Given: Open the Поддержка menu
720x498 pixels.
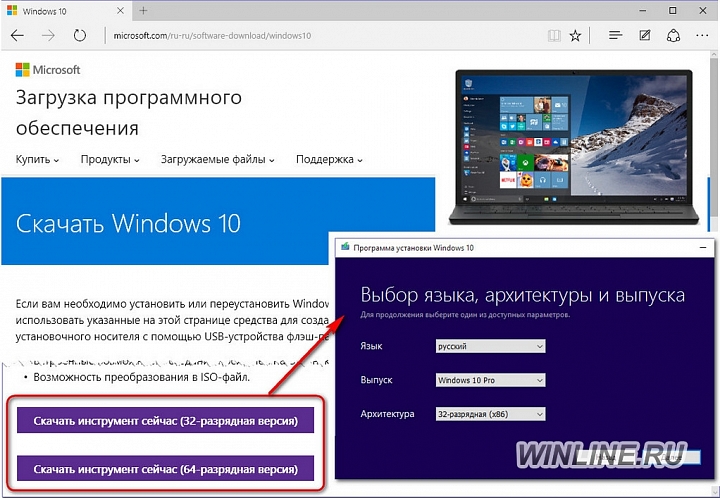Looking at the screenshot, I should [x=329, y=160].
